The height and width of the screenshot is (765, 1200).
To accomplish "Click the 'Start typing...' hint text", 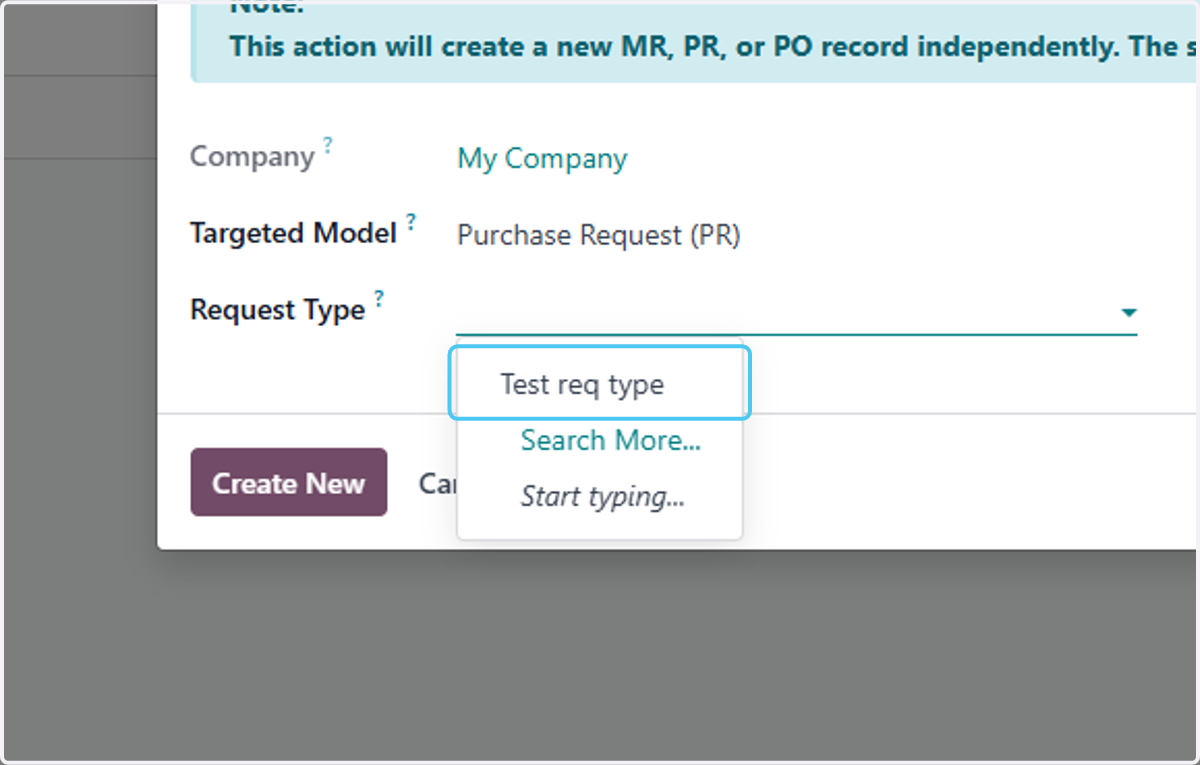I will 602,496.
